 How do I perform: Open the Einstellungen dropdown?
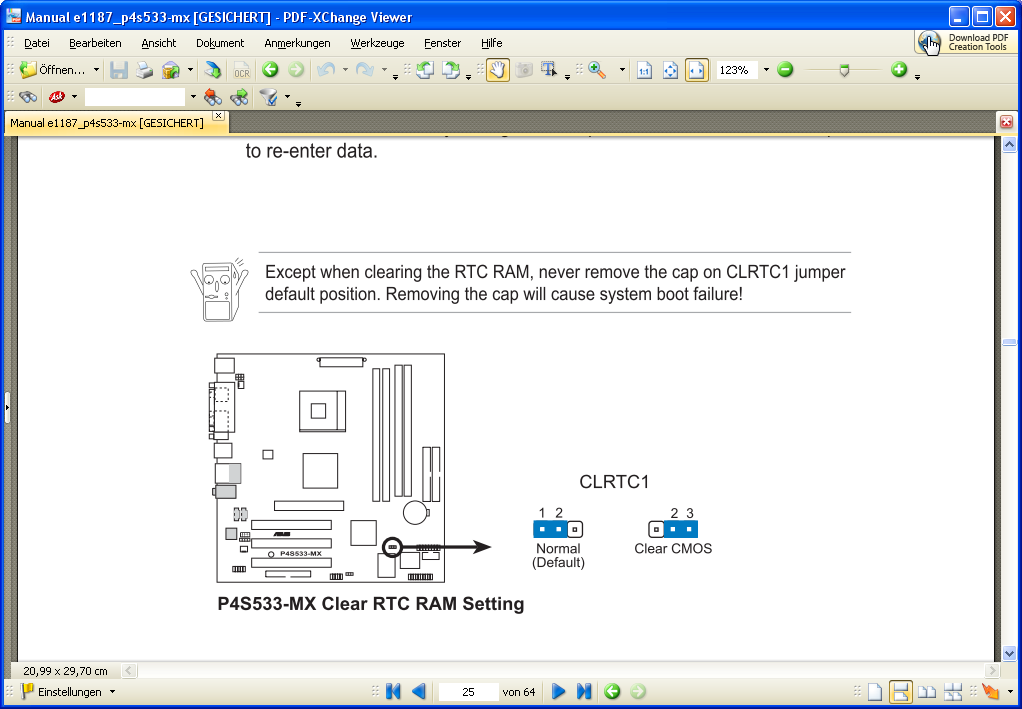[112, 691]
